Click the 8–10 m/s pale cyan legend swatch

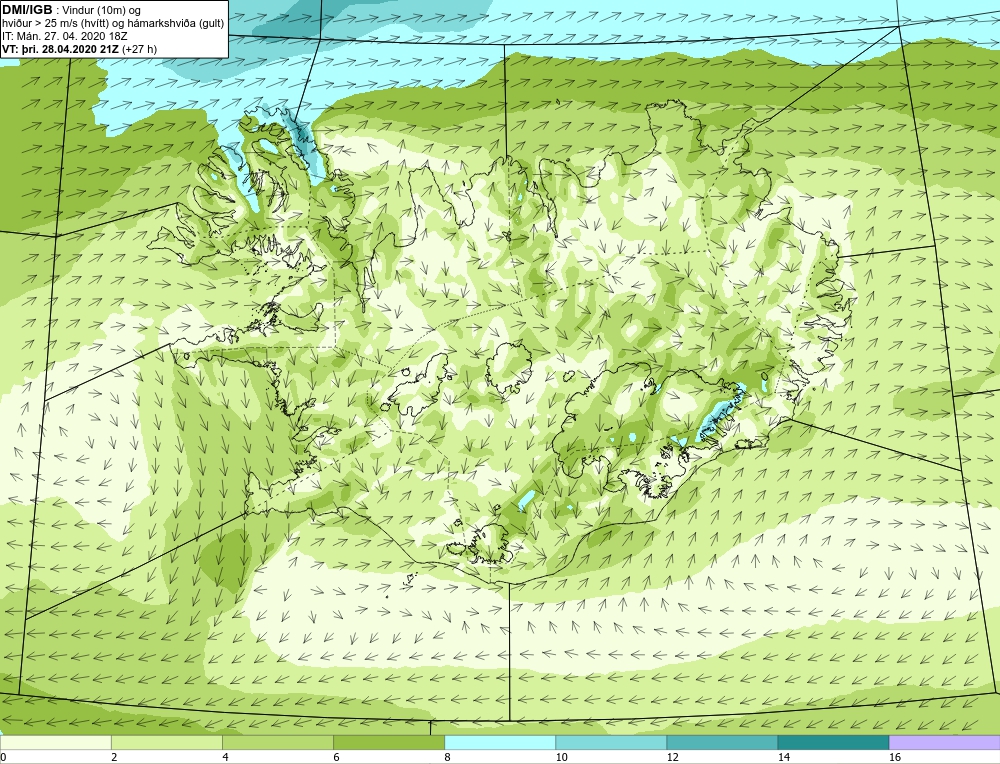click(499, 743)
